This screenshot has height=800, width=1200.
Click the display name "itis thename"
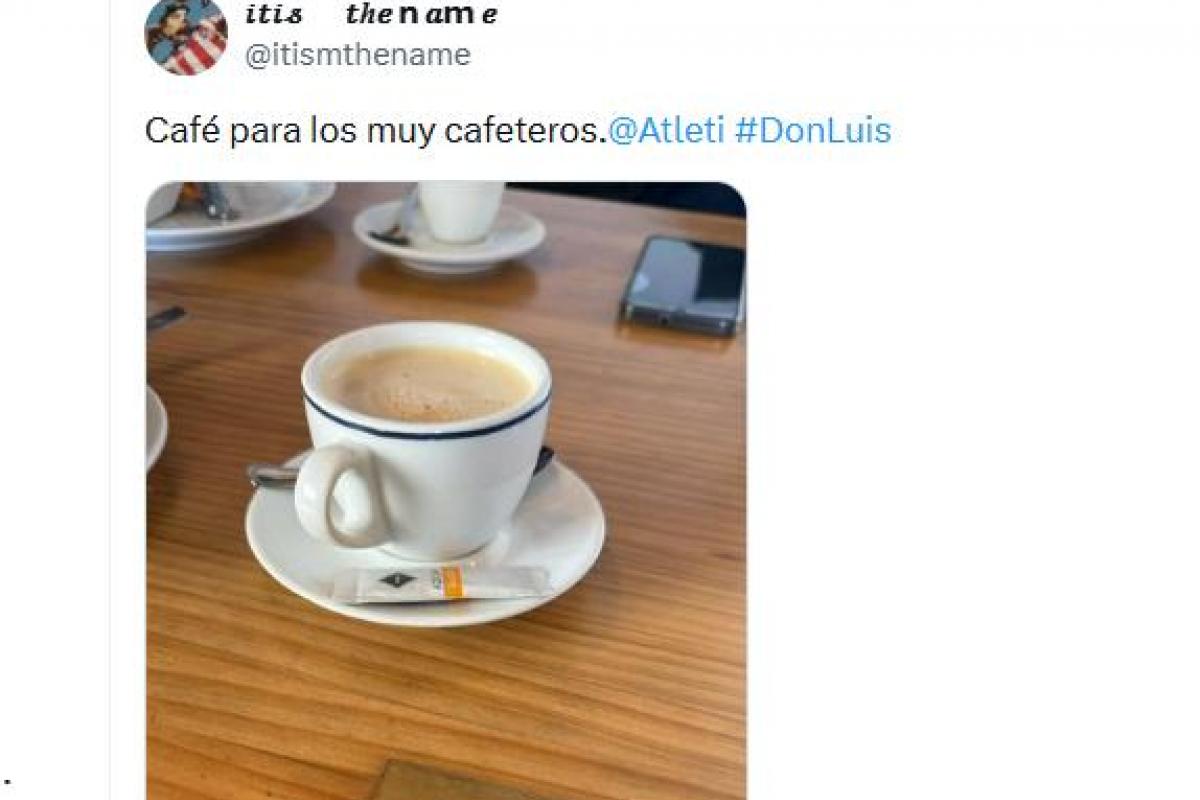[x=371, y=15]
